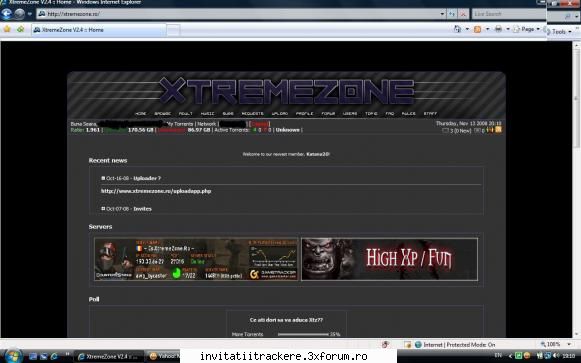Open the Tools menu in command bar

(559, 32)
